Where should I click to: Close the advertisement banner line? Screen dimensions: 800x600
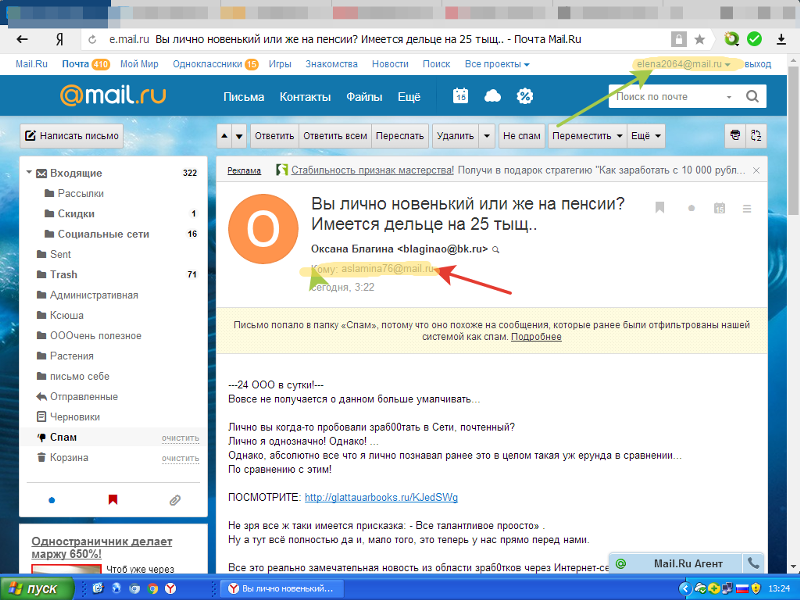tap(757, 170)
